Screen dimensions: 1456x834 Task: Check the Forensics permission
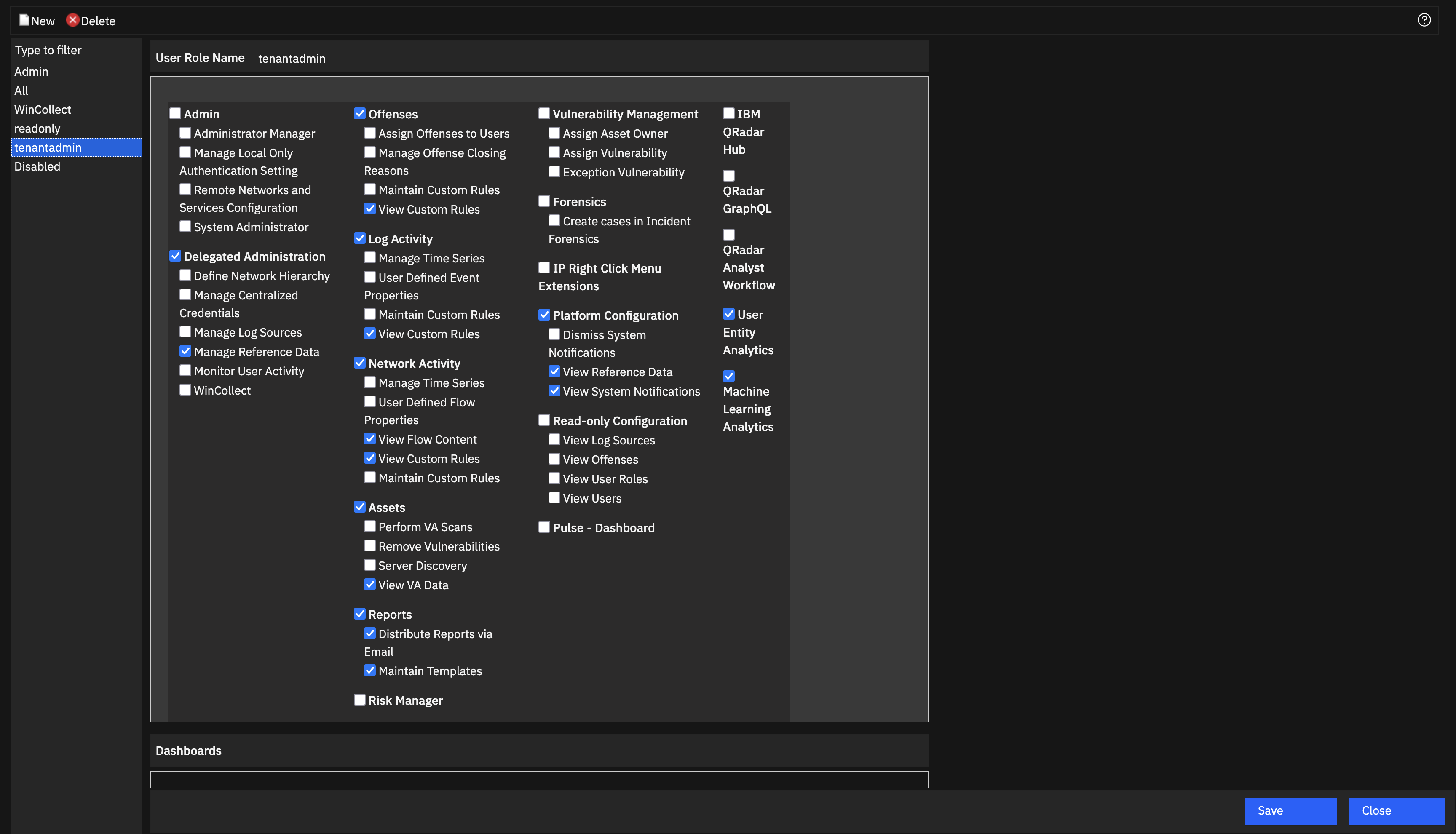click(544, 201)
